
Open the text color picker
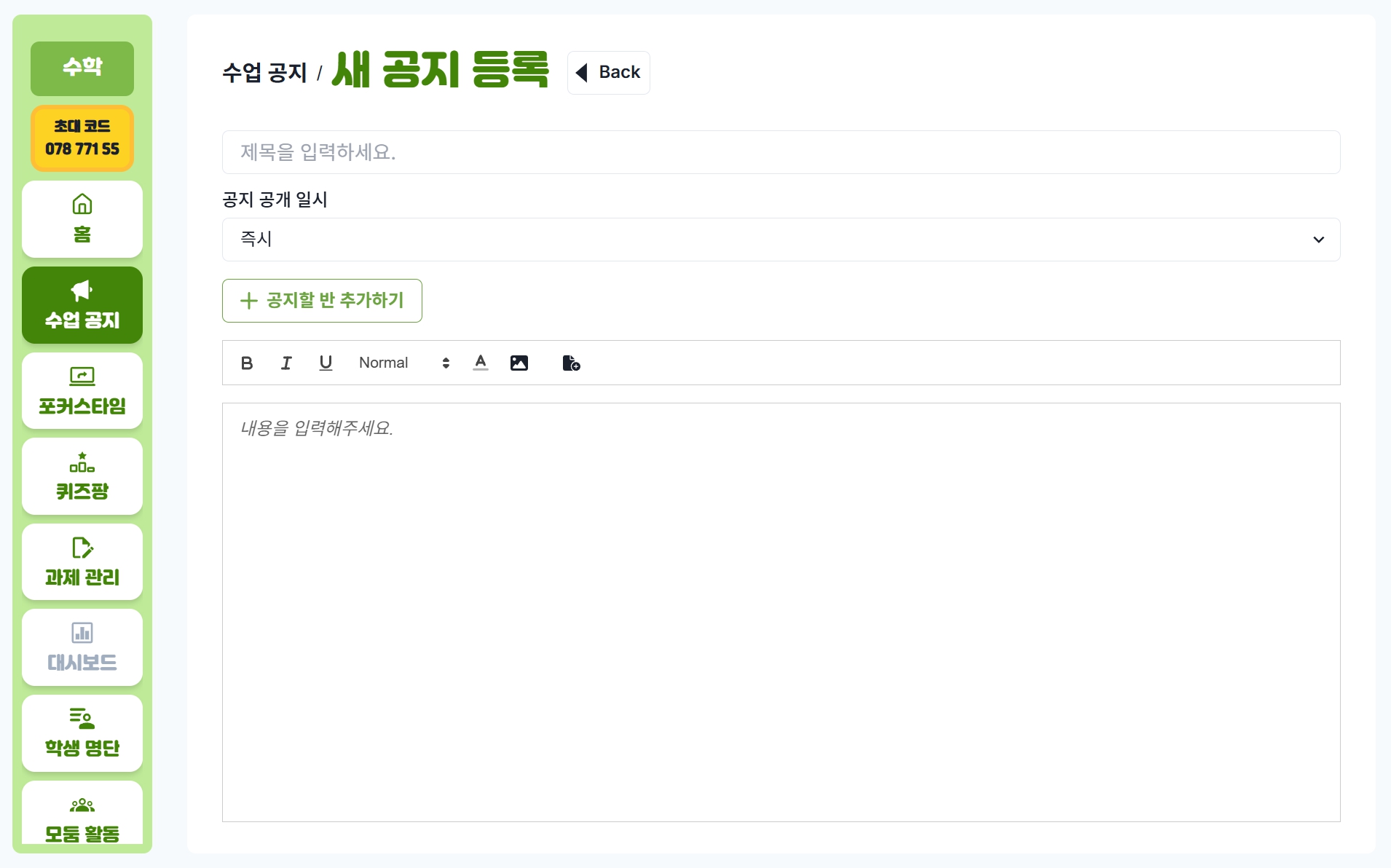(x=481, y=363)
